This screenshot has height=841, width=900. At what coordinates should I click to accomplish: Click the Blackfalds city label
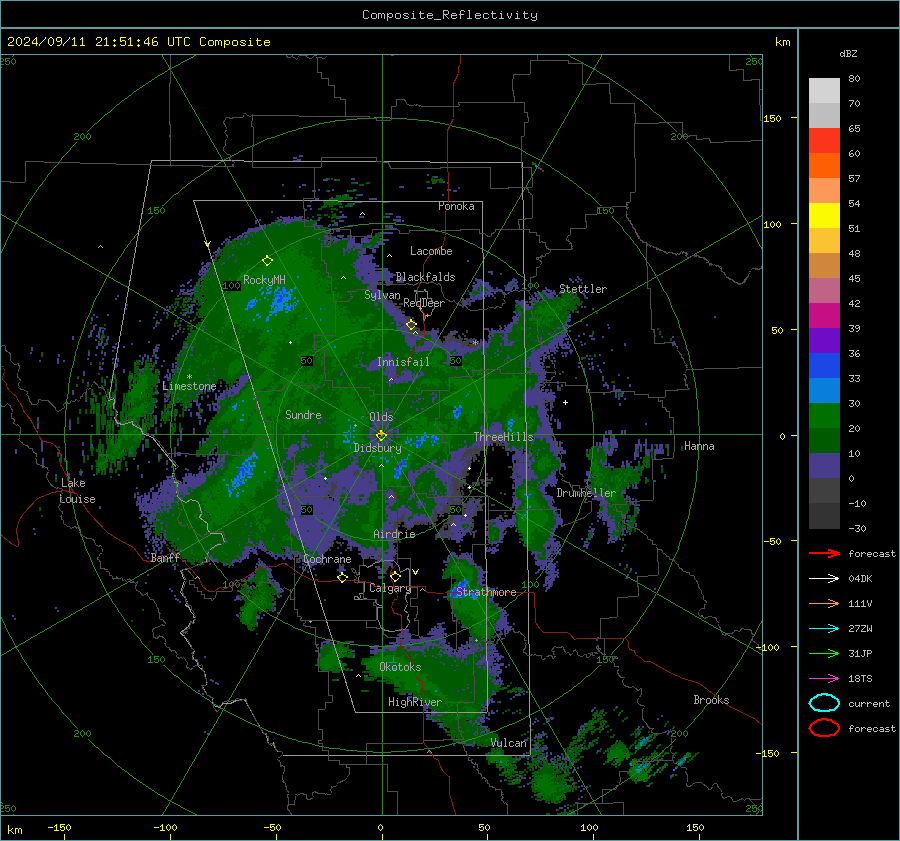[425, 277]
